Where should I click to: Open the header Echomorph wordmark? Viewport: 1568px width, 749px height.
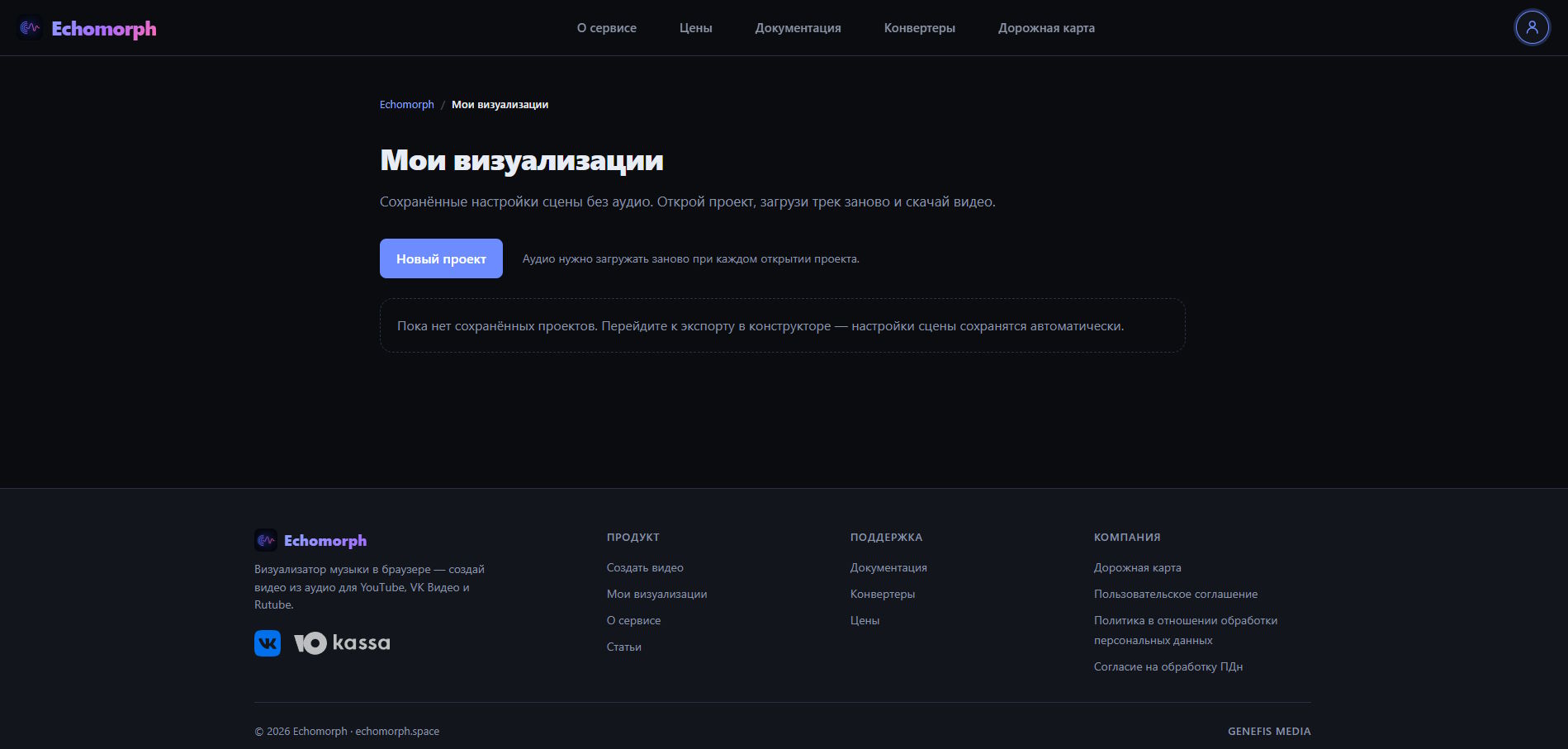(x=104, y=28)
